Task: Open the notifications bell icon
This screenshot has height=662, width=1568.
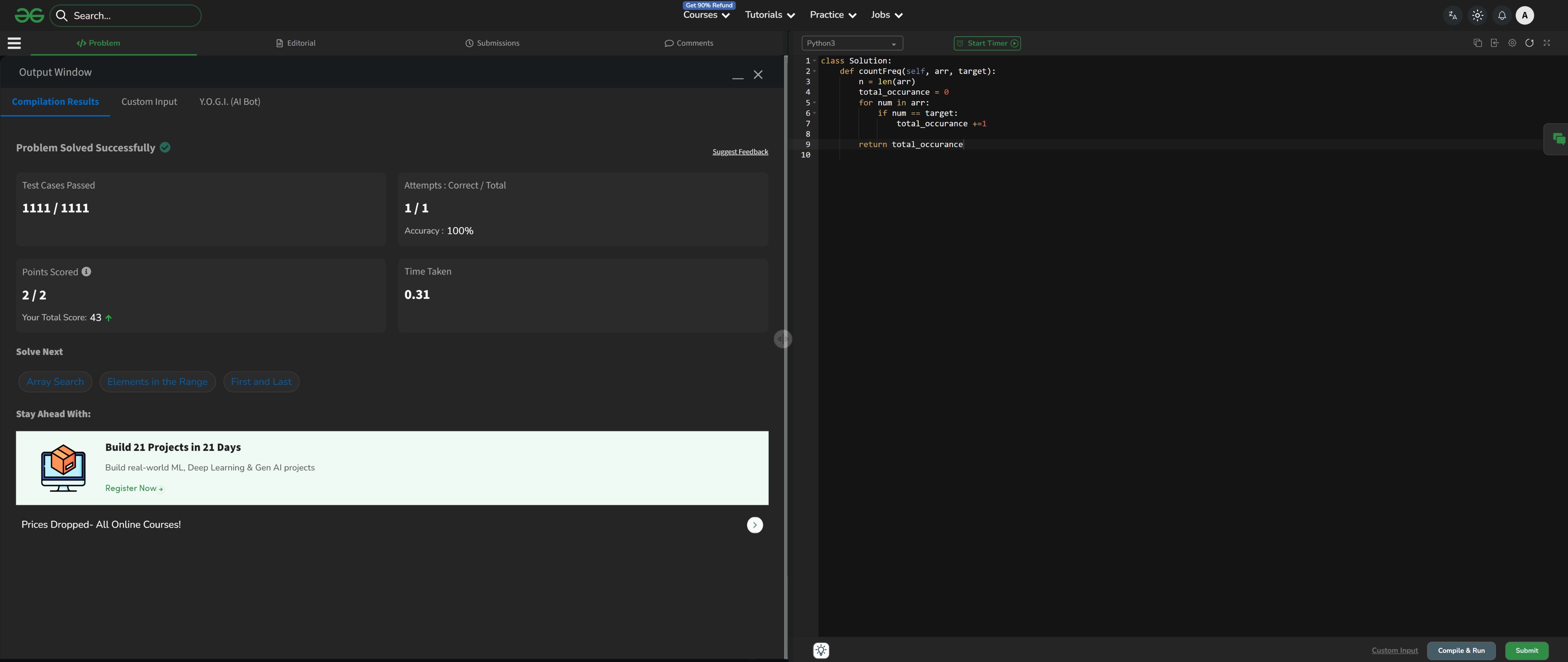Action: click(x=1502, y=16)
